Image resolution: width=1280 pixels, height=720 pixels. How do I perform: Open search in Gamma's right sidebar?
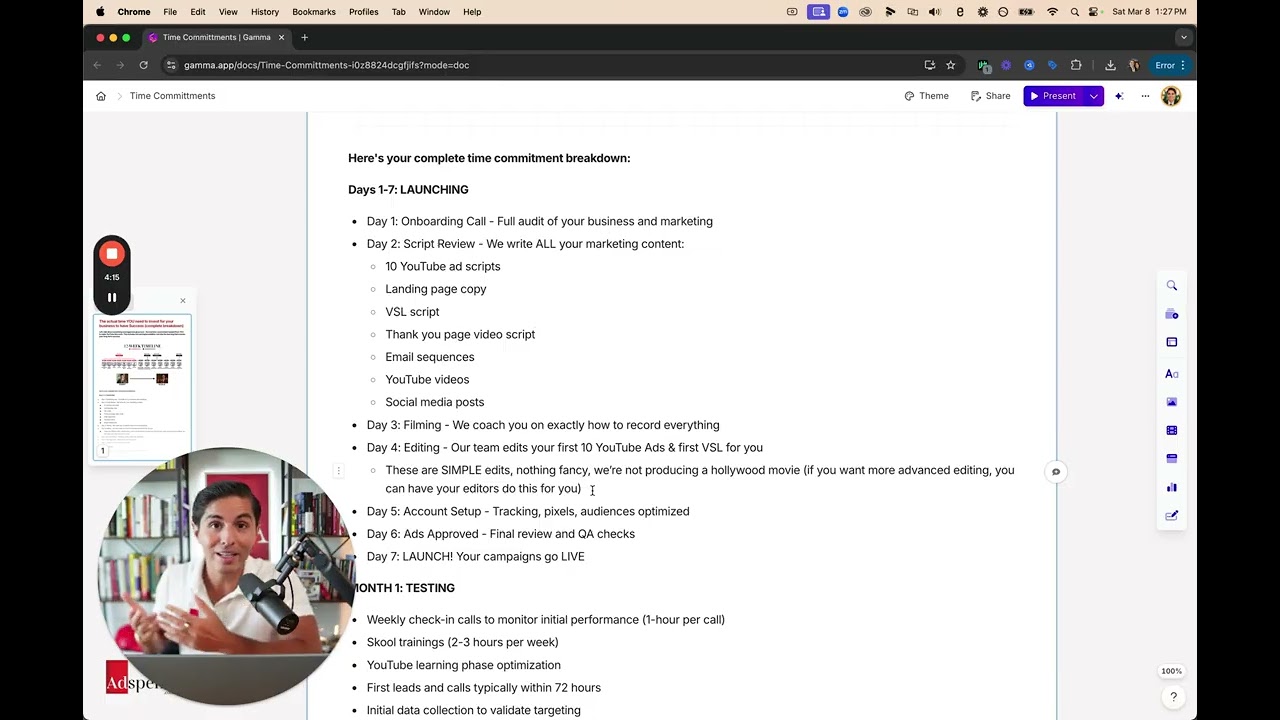coord(1172,286)
